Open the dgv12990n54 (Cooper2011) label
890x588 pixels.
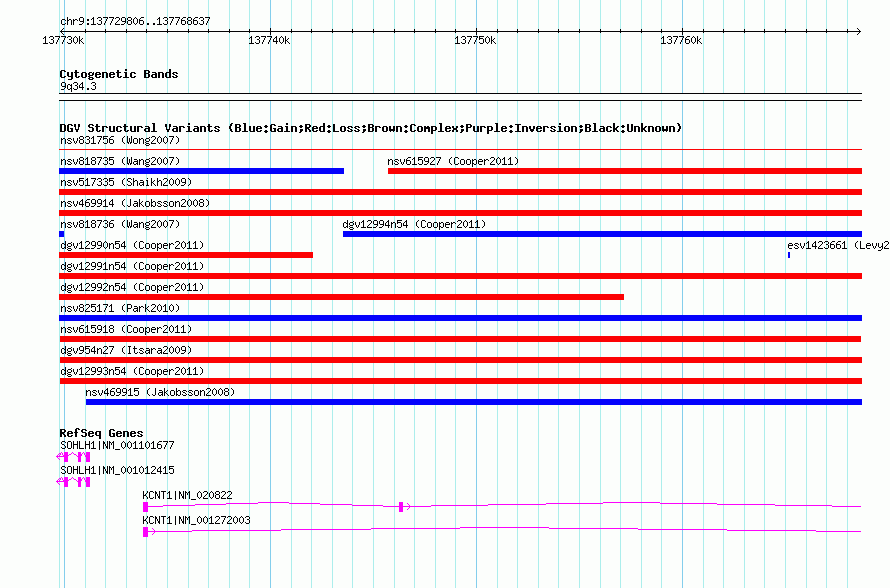coord(132,245)
